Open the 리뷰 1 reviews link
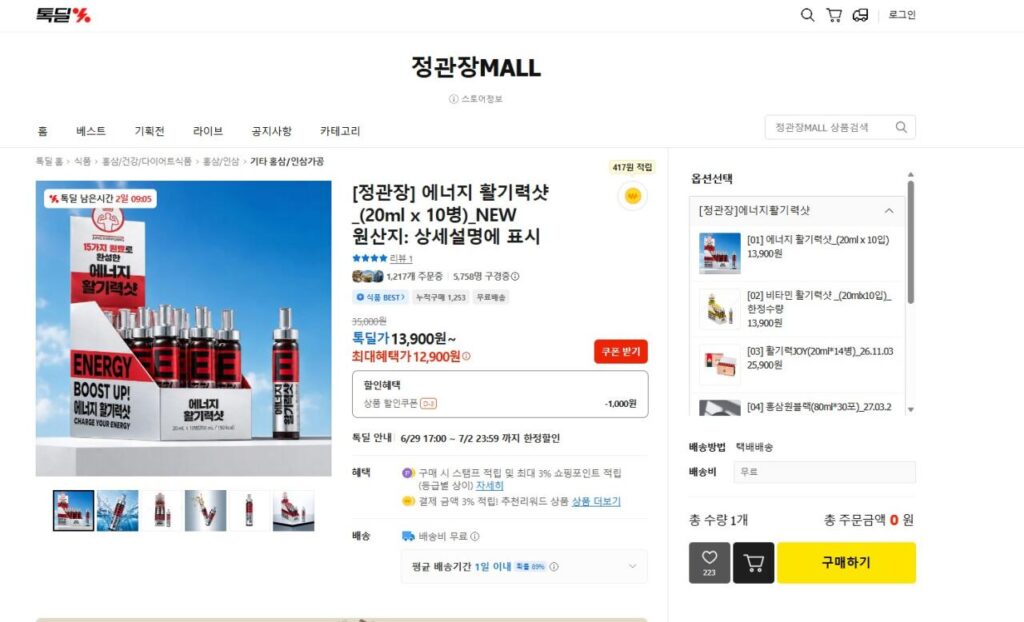The width and height of the screenshot is (1024, 622). click(401, 259)
